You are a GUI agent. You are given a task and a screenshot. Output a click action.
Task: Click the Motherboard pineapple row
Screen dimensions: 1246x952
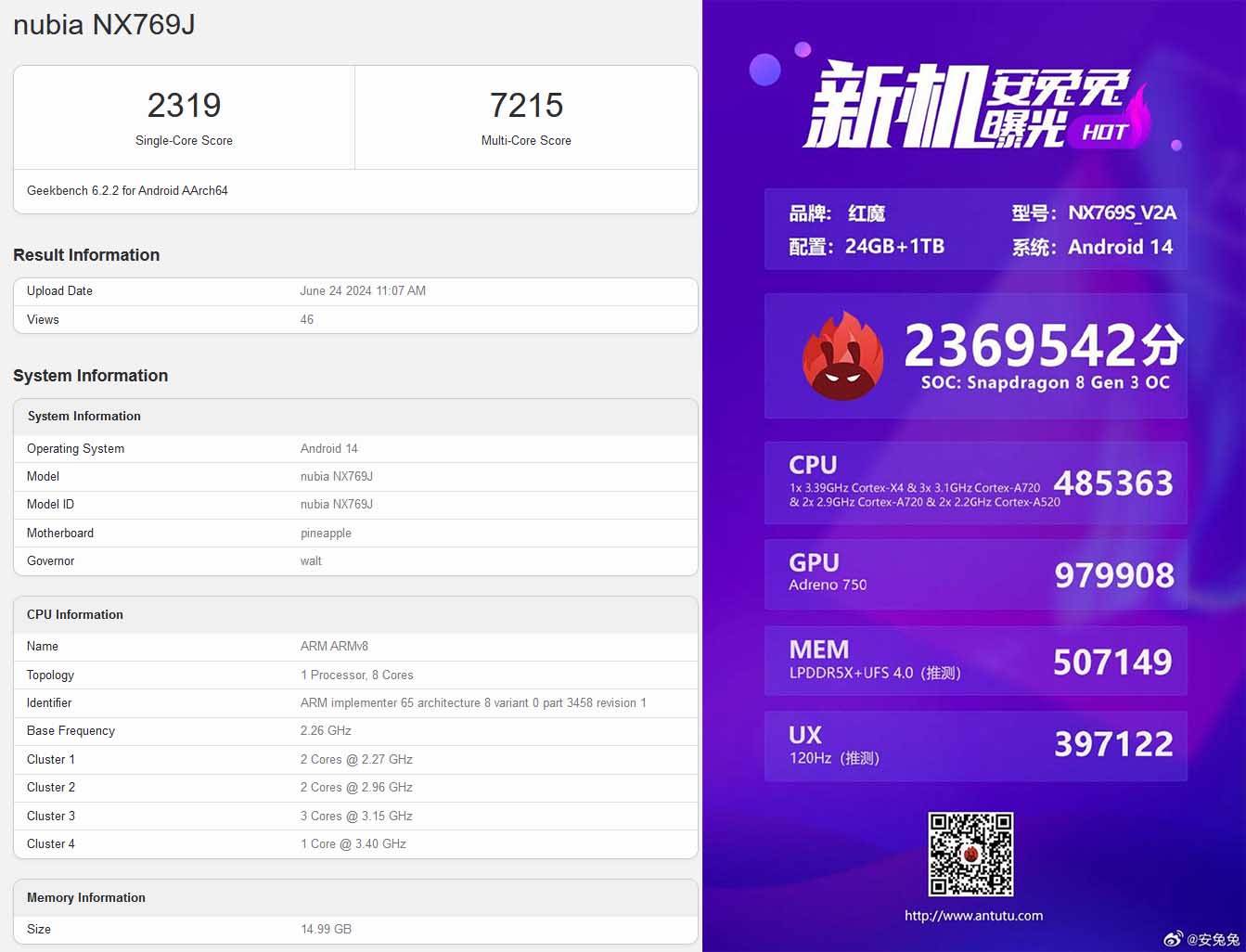(355, 534)
